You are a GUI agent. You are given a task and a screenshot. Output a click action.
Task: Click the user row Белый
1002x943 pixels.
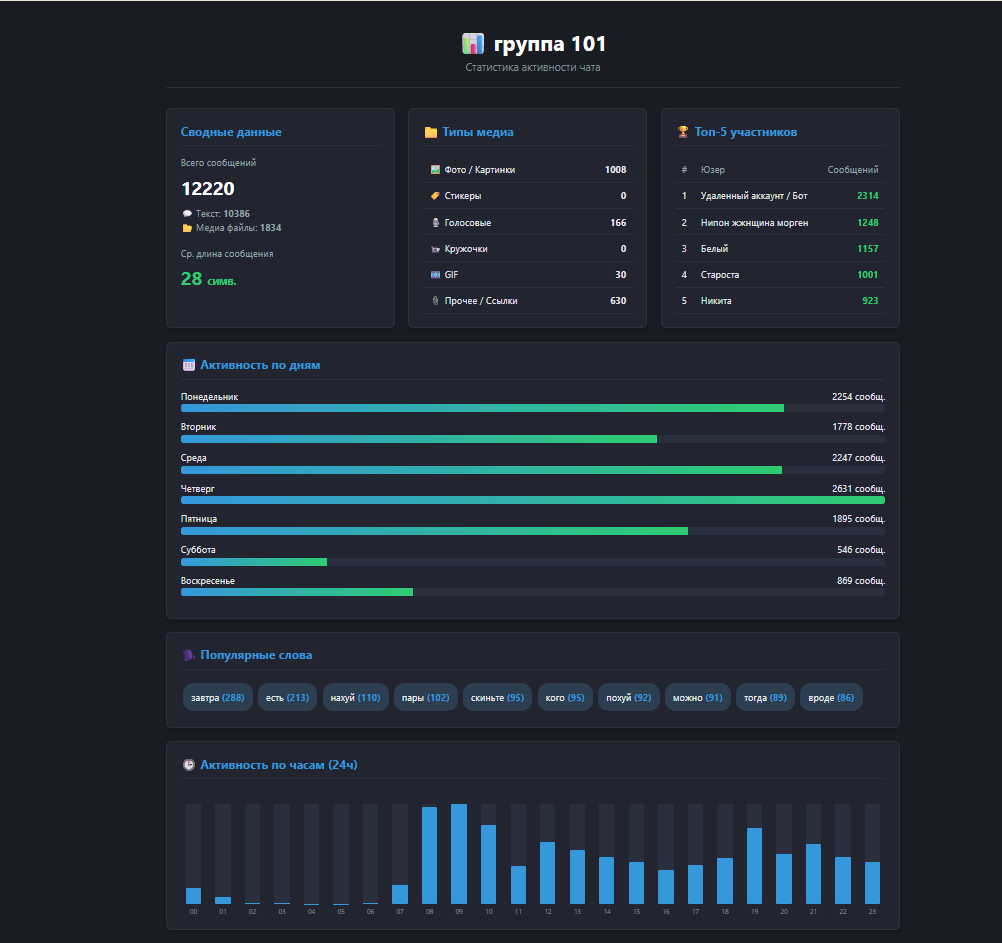click(x=780, y=249)
